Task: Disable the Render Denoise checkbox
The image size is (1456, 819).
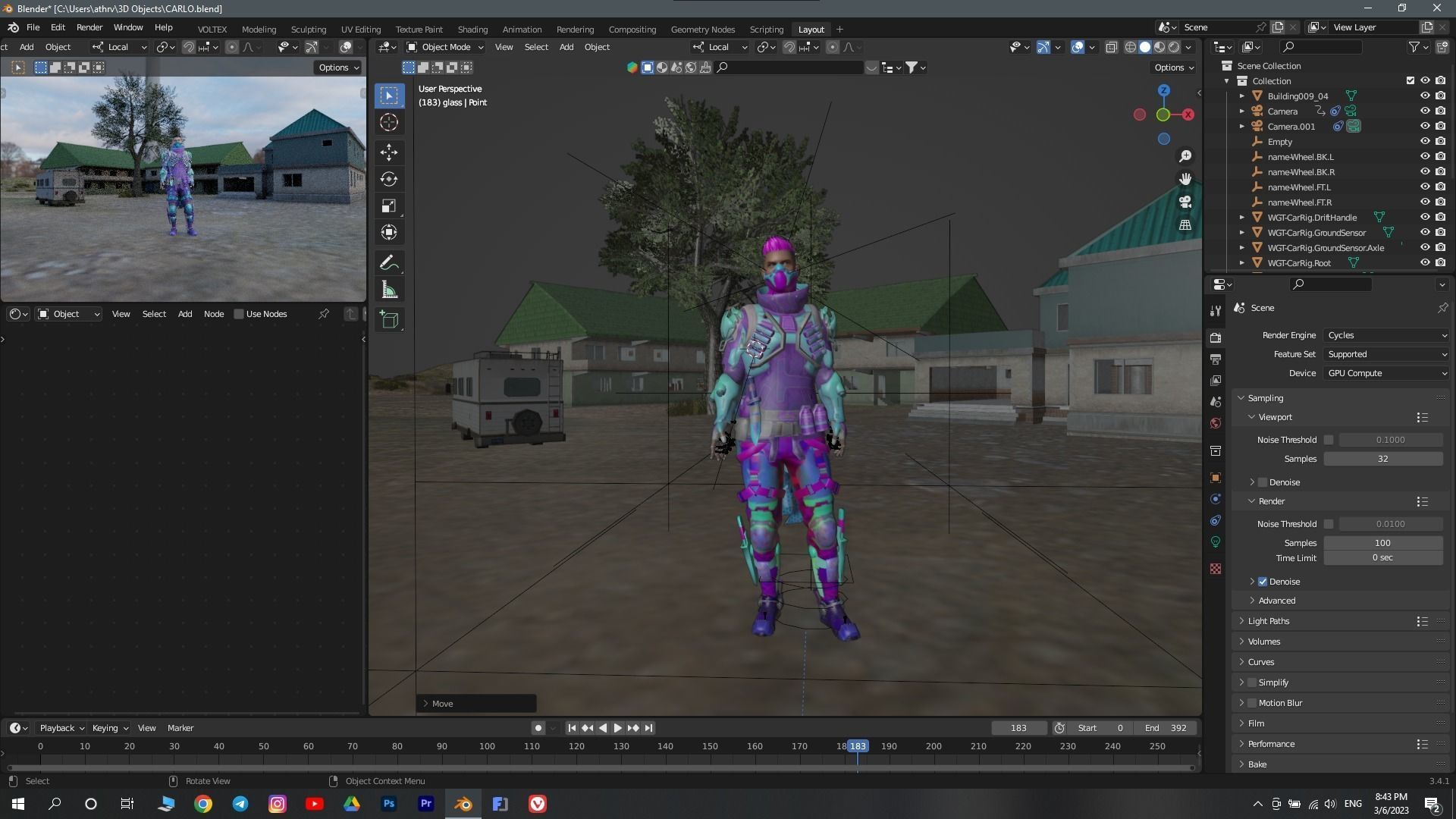Action: [x=1263, y=582]
